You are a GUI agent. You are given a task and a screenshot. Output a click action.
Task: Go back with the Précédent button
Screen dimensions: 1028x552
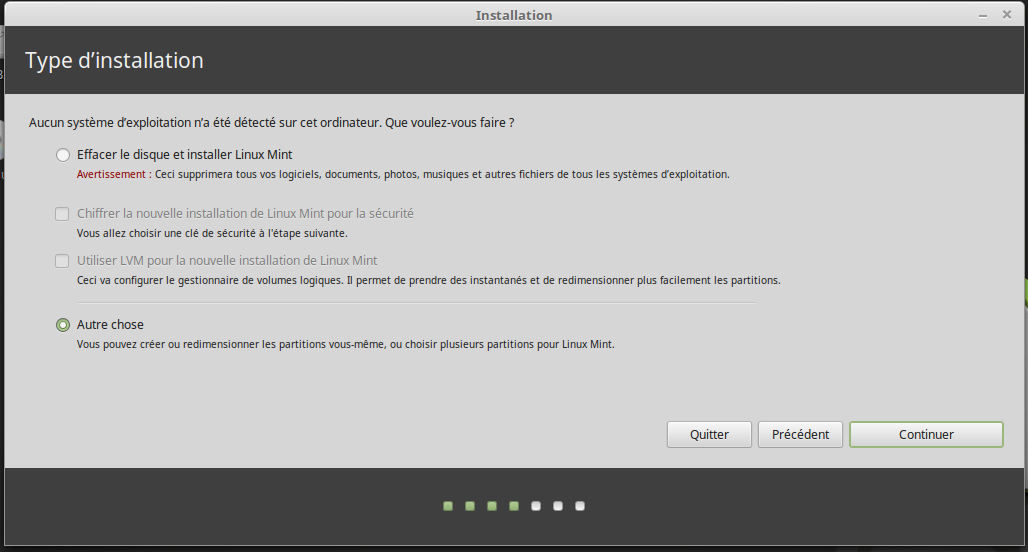tap(800, 434)
